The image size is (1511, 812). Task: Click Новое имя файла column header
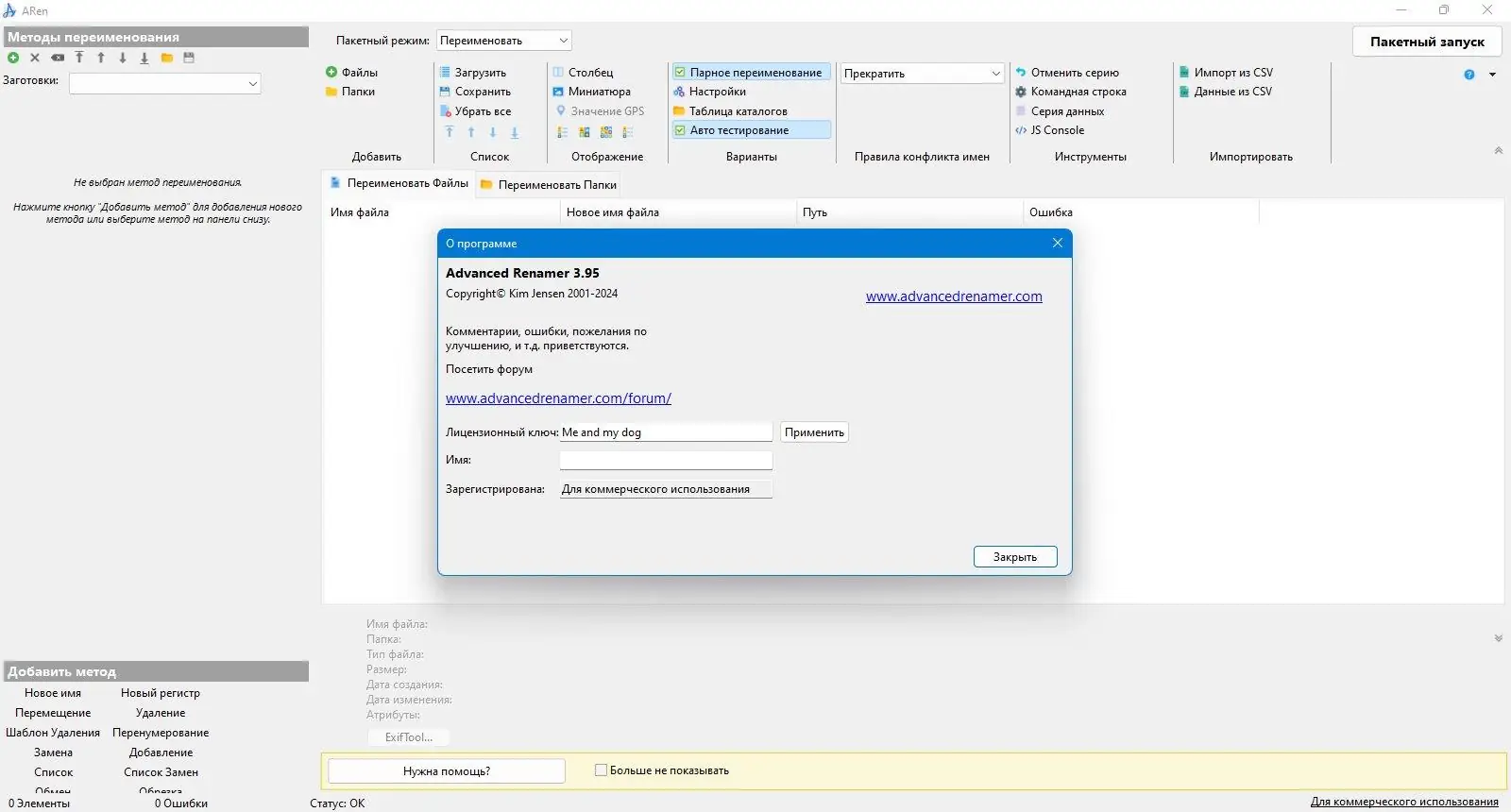(678, 212)
